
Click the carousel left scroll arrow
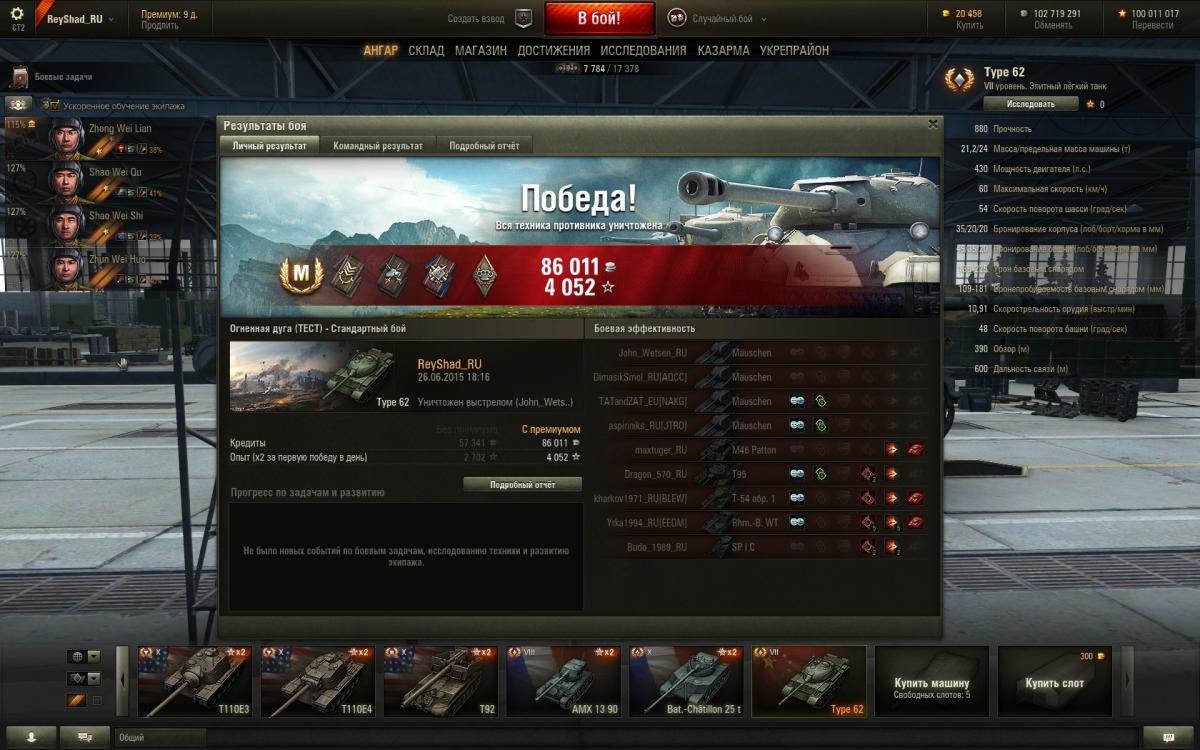123,681
